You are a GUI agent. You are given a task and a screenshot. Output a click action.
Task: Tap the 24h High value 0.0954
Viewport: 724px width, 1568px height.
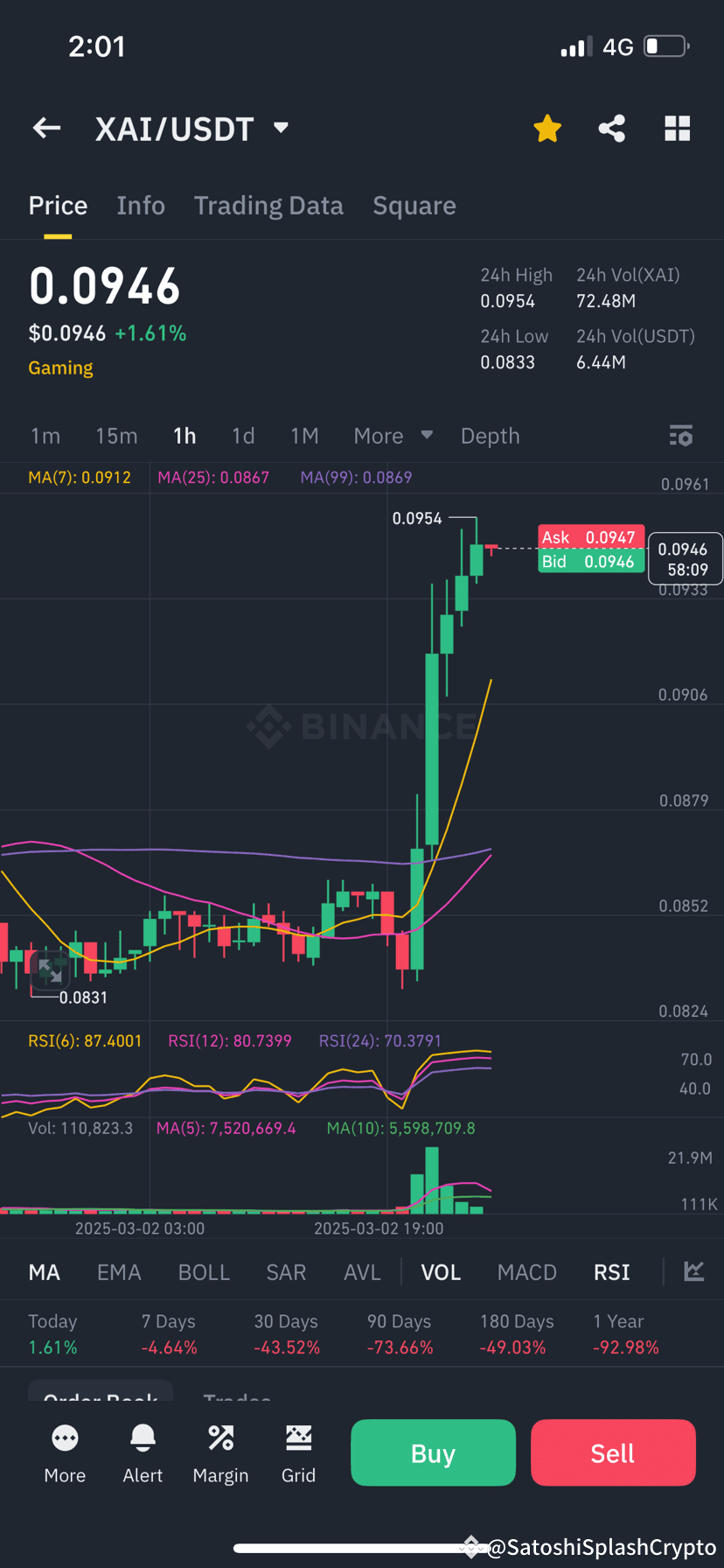click(x=507, y=301)
